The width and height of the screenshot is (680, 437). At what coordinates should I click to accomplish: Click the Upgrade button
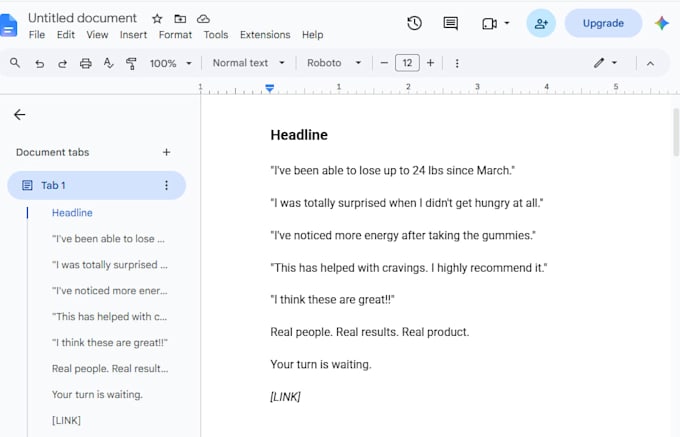click(x=603, y=23)
